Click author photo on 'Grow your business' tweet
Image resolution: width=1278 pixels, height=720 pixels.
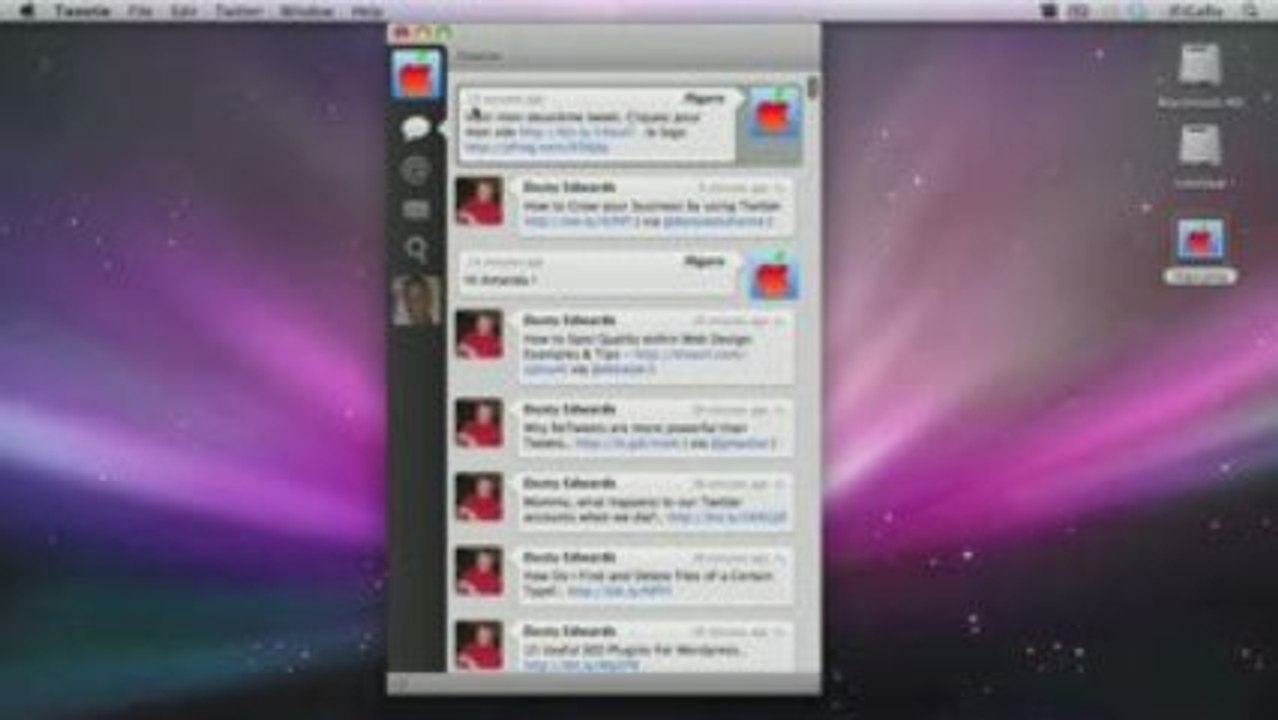coord(479,202)
